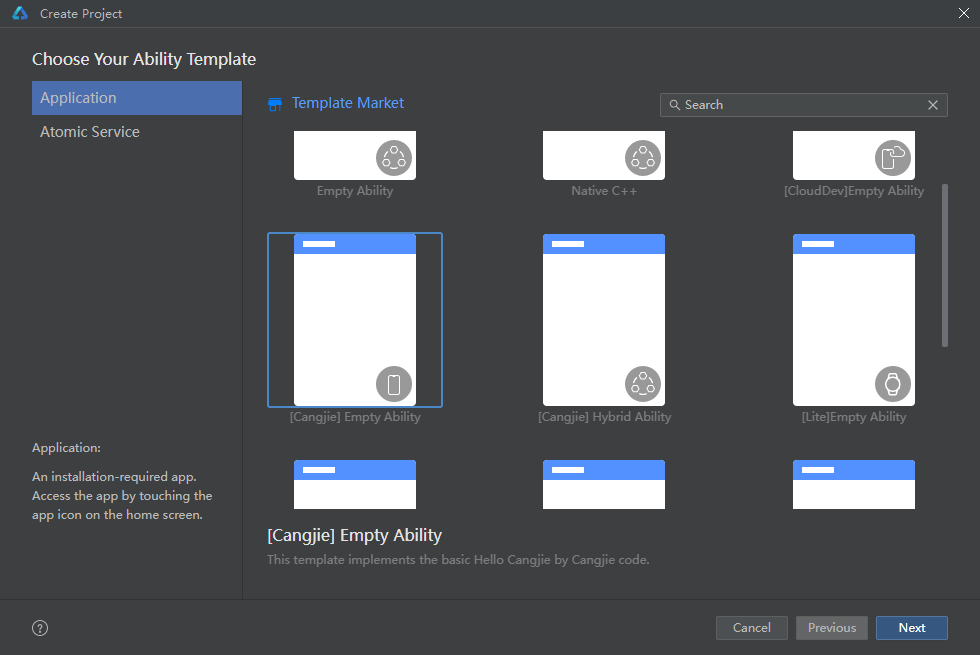This screenshot has width=980, height=655.
Task: Click the [Cangjie] Hybrid Ability device icon
Action: pos(643,384)
